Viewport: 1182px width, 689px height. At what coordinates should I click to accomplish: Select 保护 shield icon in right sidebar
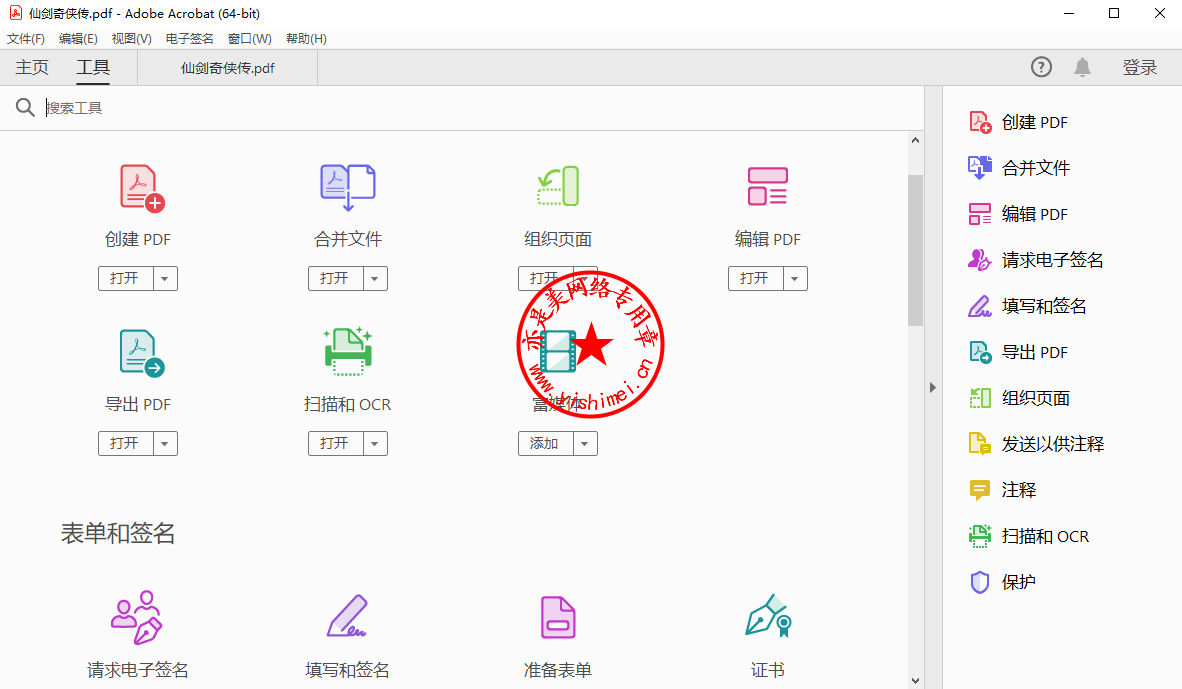click(979, 582)
